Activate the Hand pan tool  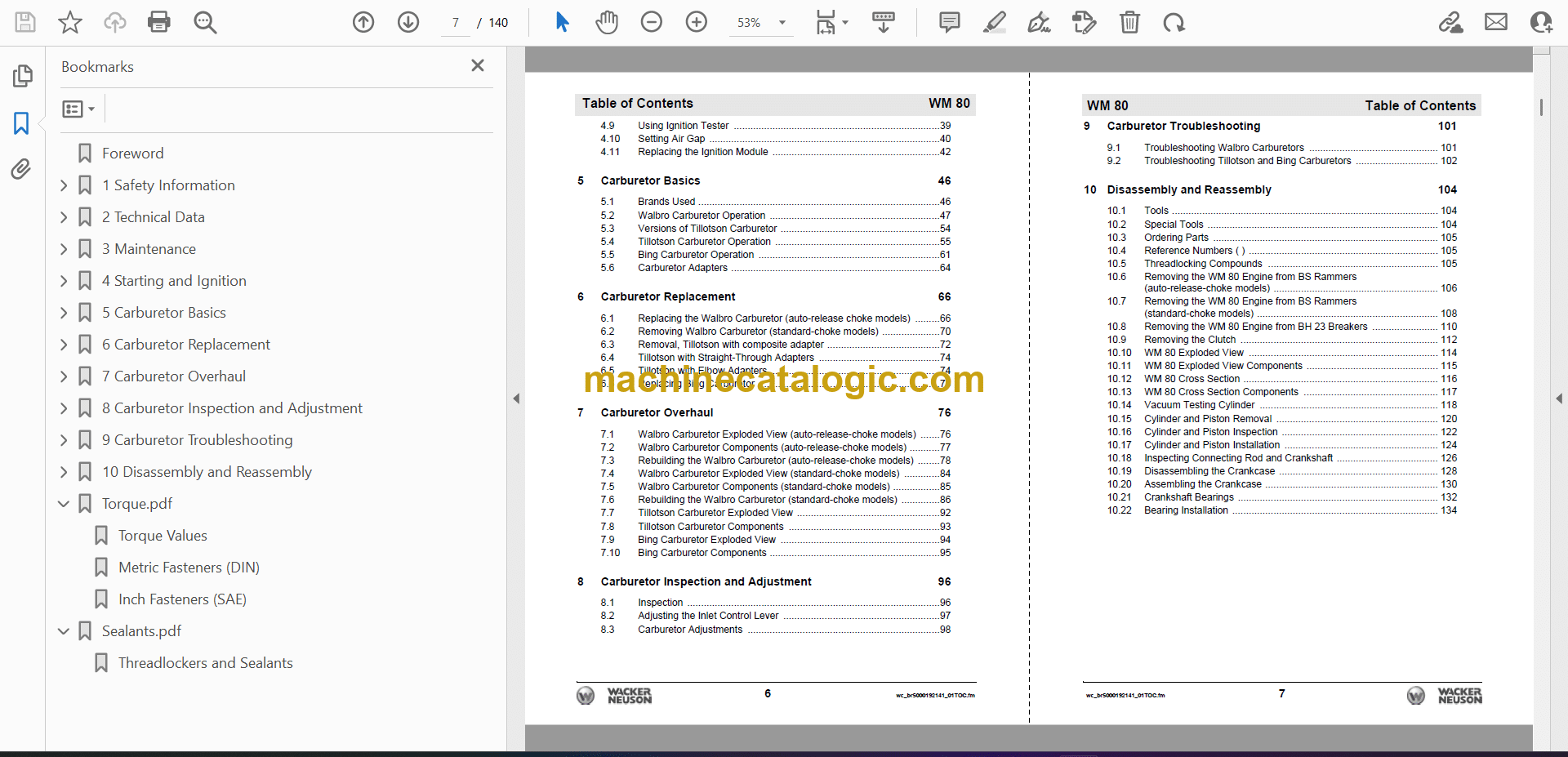coord(607,22)
